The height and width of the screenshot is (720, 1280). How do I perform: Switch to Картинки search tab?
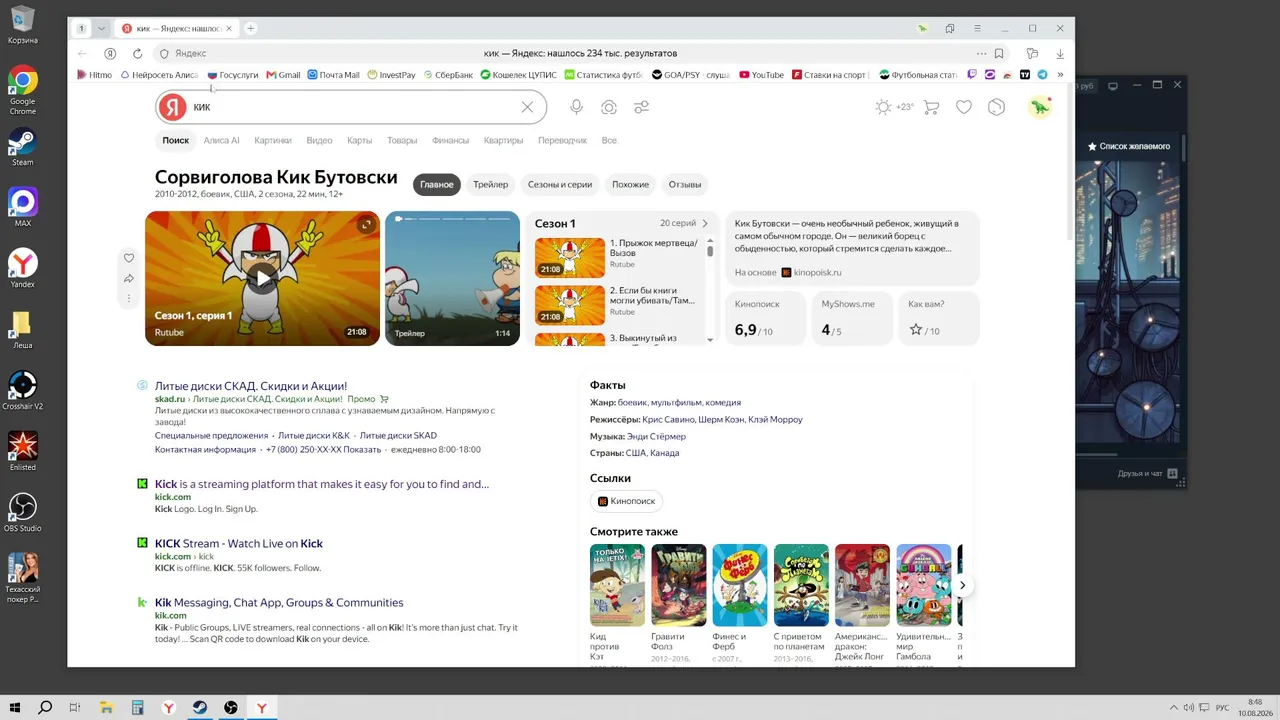(x=273, y=141)
